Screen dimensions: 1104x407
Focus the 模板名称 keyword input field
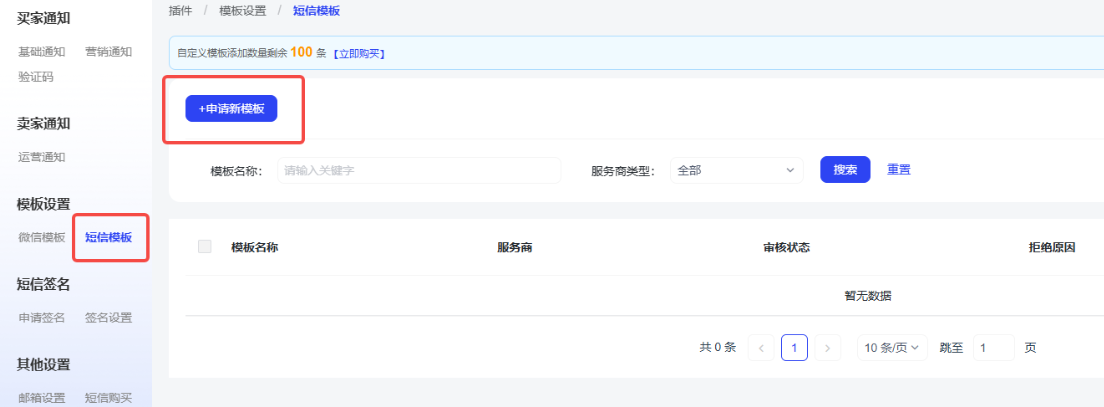(x=418, y=170)
